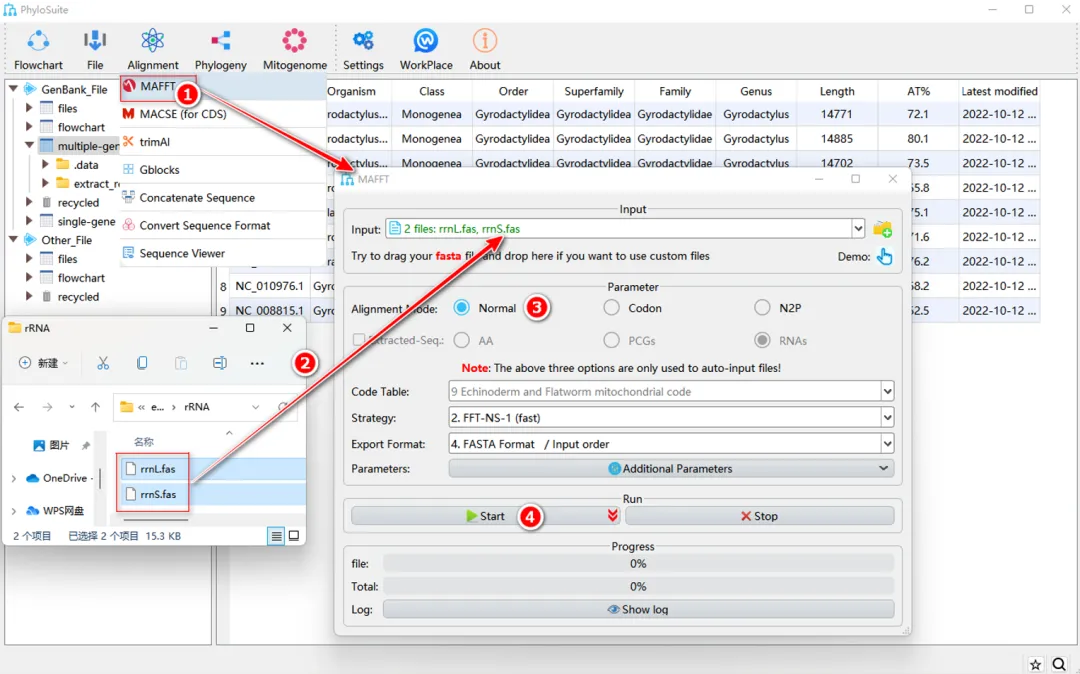Switch rRNA window to large icons view

(294, 536)
